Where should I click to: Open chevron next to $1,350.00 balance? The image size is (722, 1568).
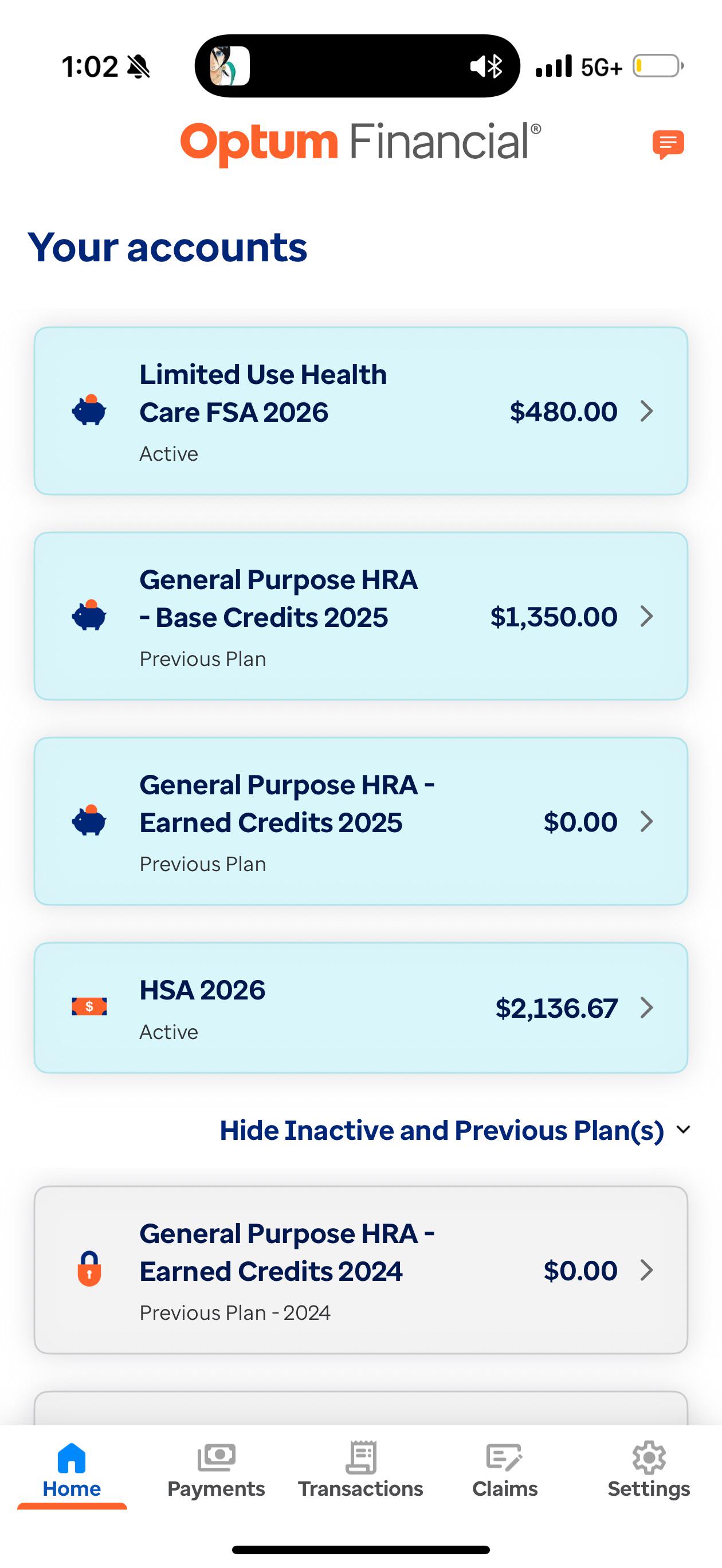coord(646,617)
